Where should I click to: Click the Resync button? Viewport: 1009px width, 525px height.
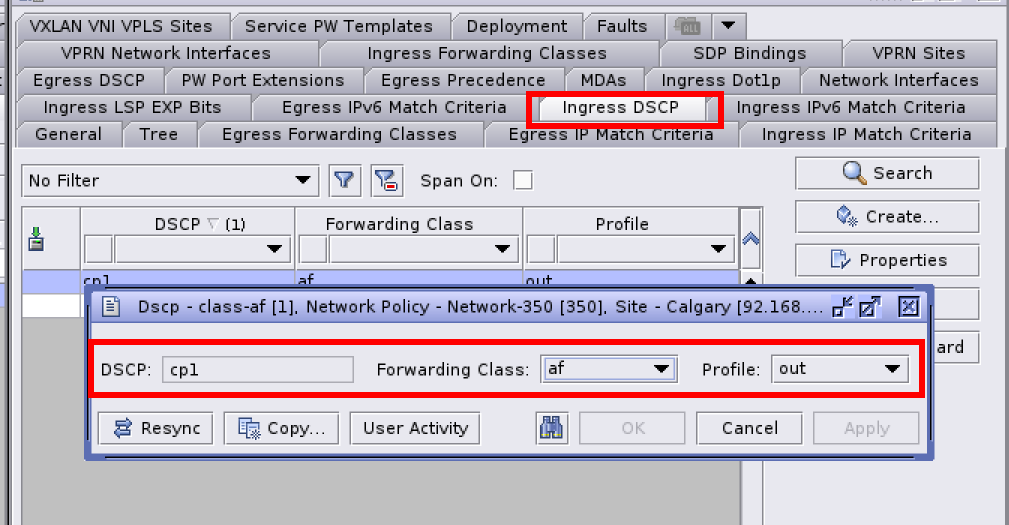(x=156, y=428)
